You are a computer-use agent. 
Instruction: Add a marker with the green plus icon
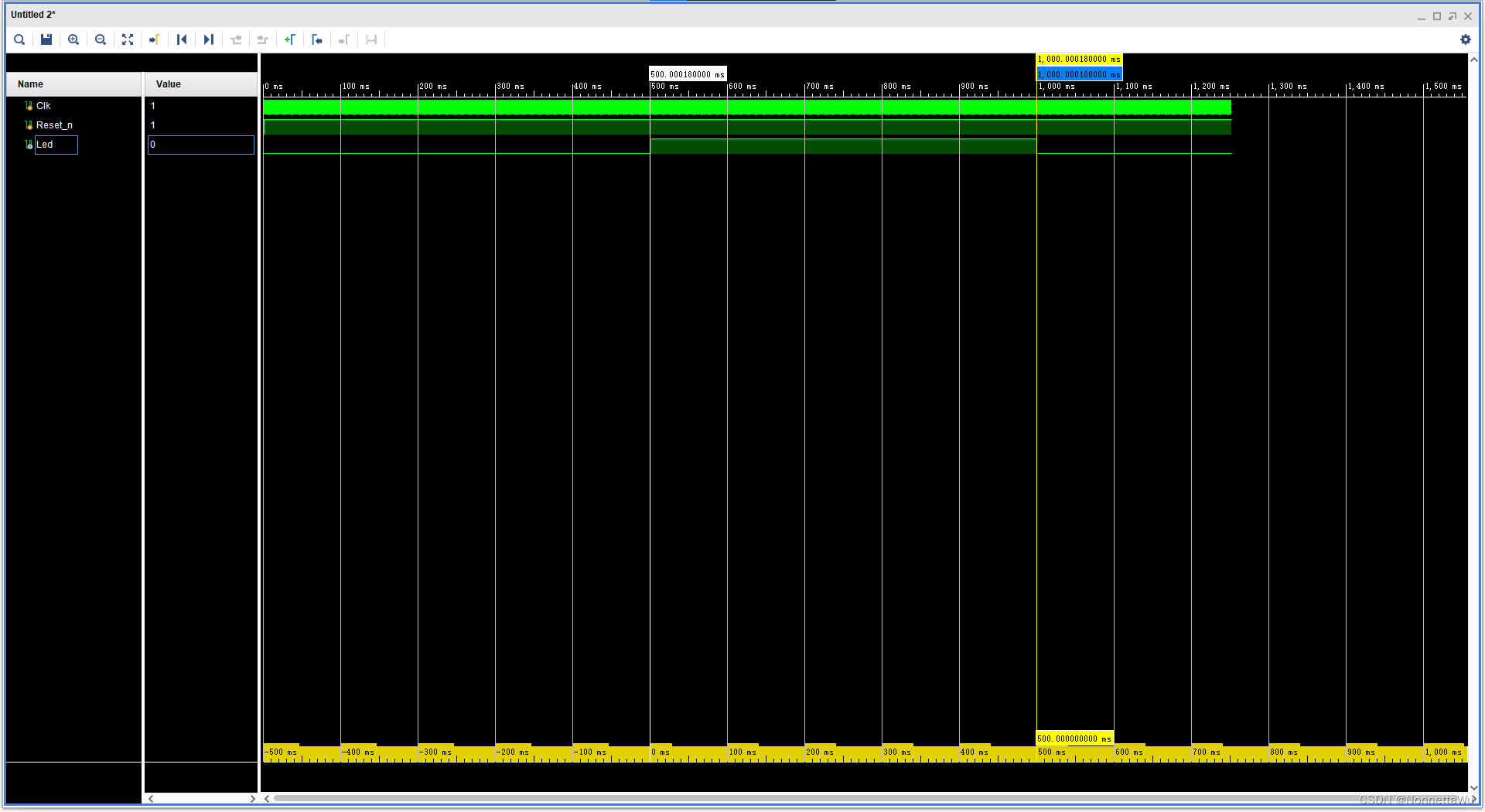point(290,39)
